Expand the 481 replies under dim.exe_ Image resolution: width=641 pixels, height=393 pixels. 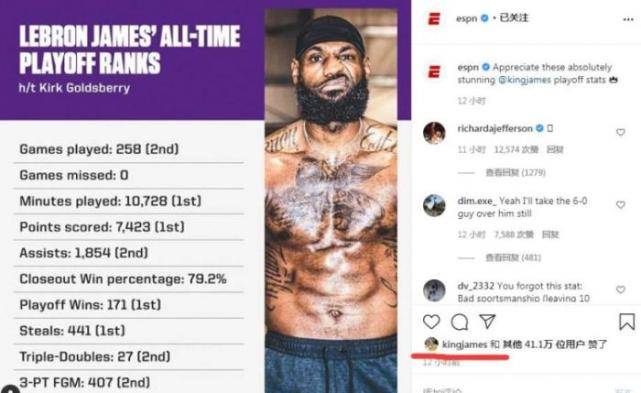point(513,258)
